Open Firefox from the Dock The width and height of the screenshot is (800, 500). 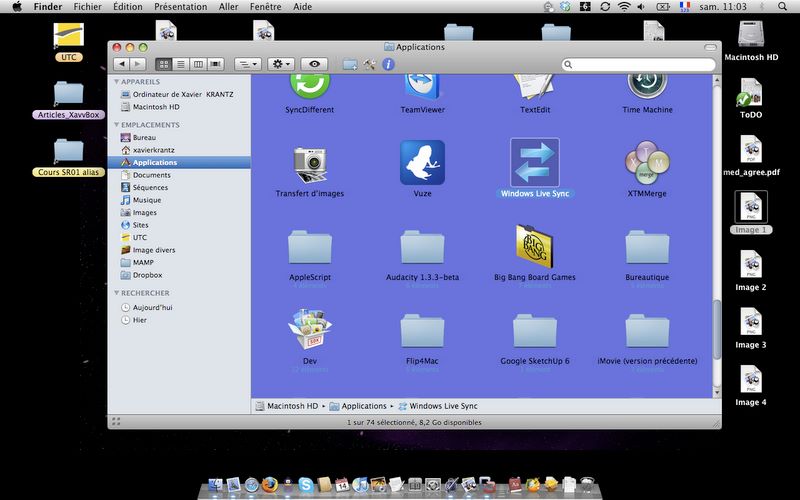tap(270, 484)
